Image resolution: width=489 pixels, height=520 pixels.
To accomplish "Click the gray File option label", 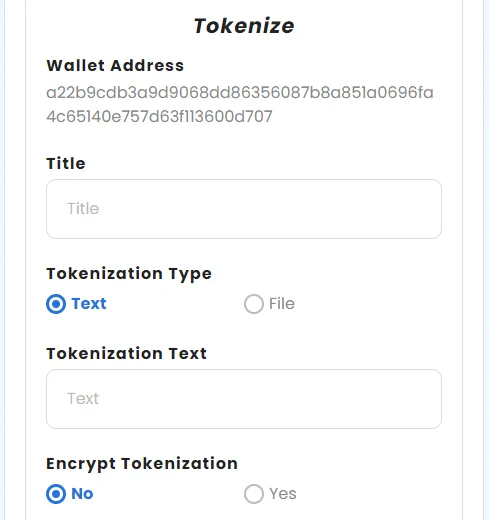I will [282, 304].
